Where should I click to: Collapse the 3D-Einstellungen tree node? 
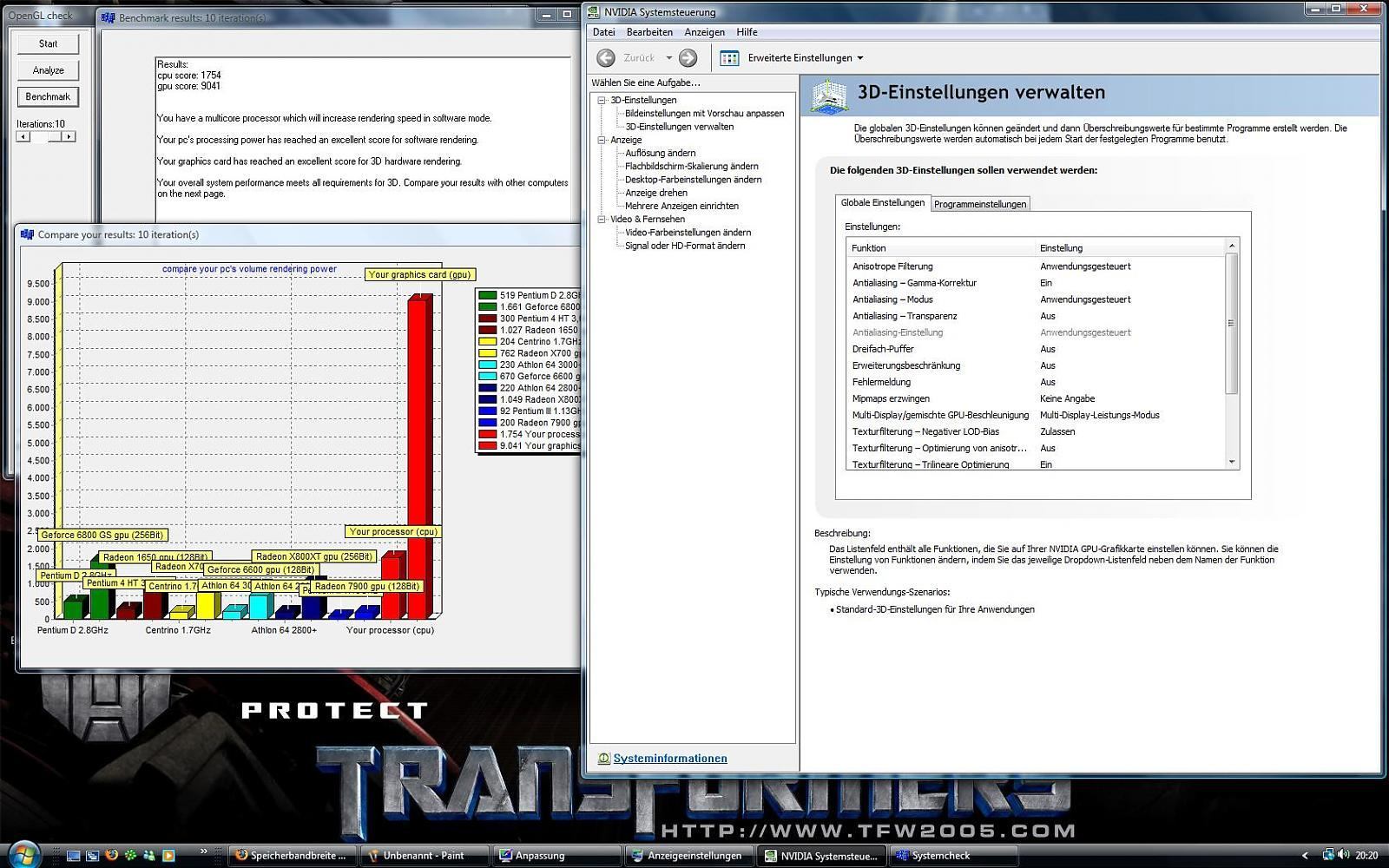tap(601, 100)
